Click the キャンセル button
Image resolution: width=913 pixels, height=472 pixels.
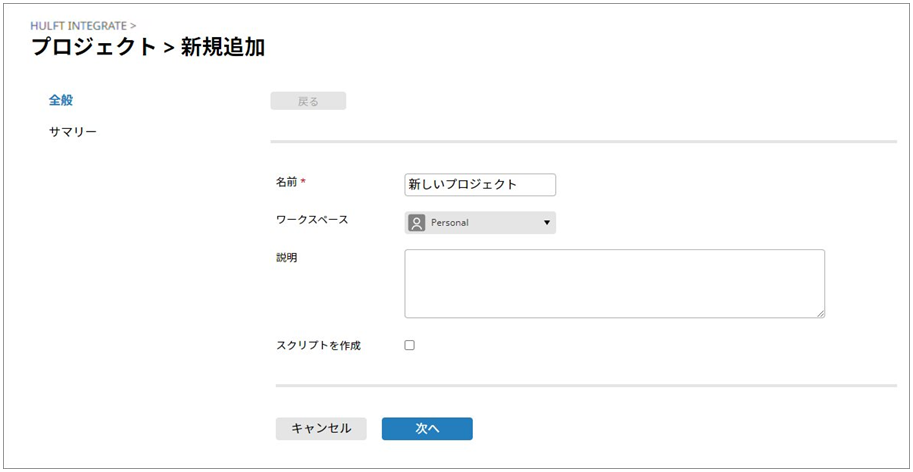click(x=321, y=428)
